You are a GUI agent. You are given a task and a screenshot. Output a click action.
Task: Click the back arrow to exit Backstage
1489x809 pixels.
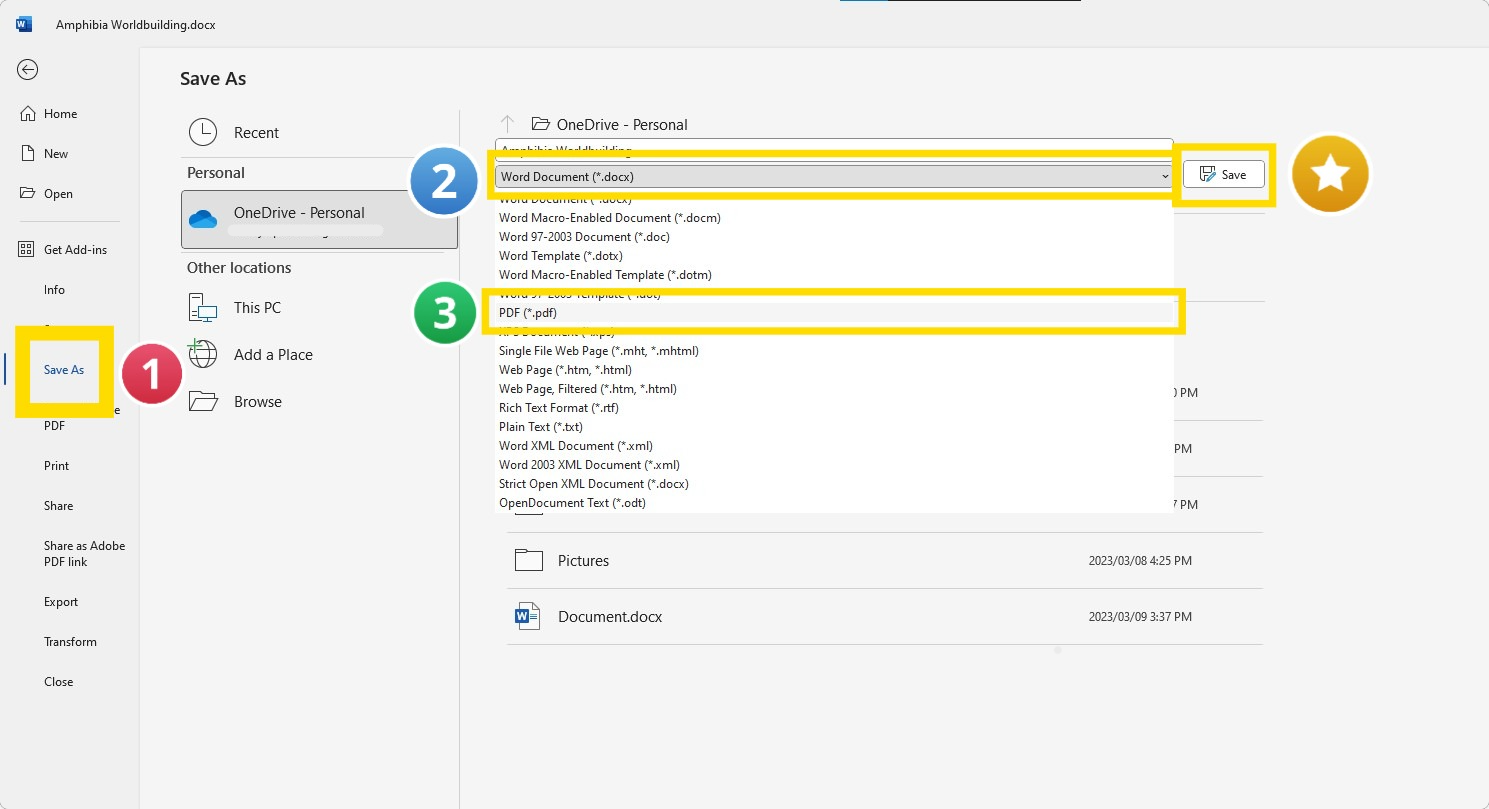(28, 69)
